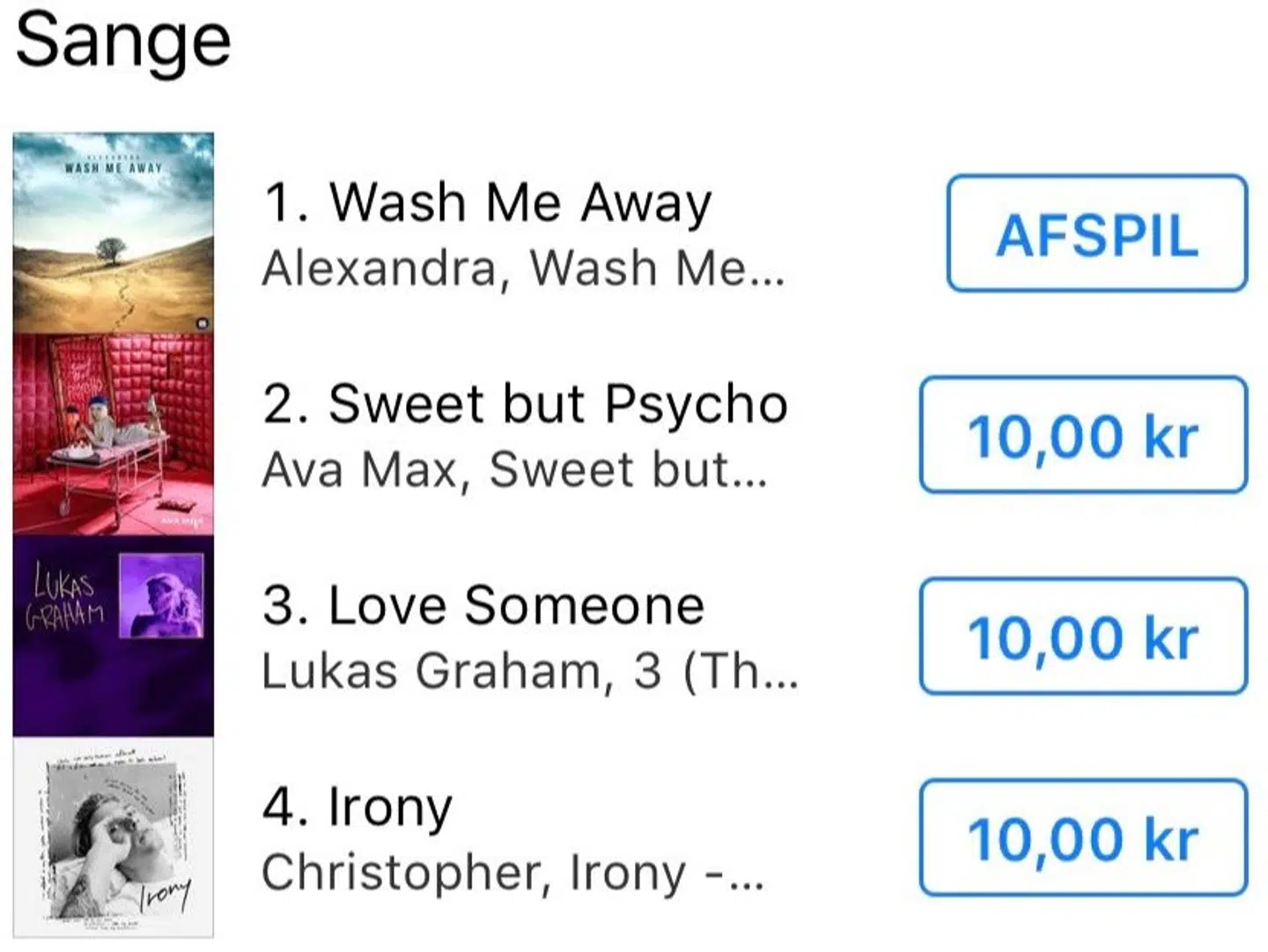This screenshot has height=952, width=1268.
Task: Select the Lukas Graham album cover
Action: 113,636
